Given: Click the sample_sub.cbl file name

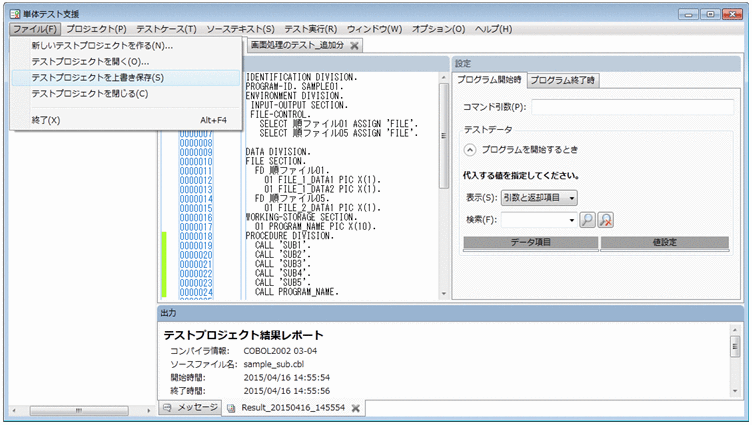Looking at the screenshot, I should pos(273,365).
